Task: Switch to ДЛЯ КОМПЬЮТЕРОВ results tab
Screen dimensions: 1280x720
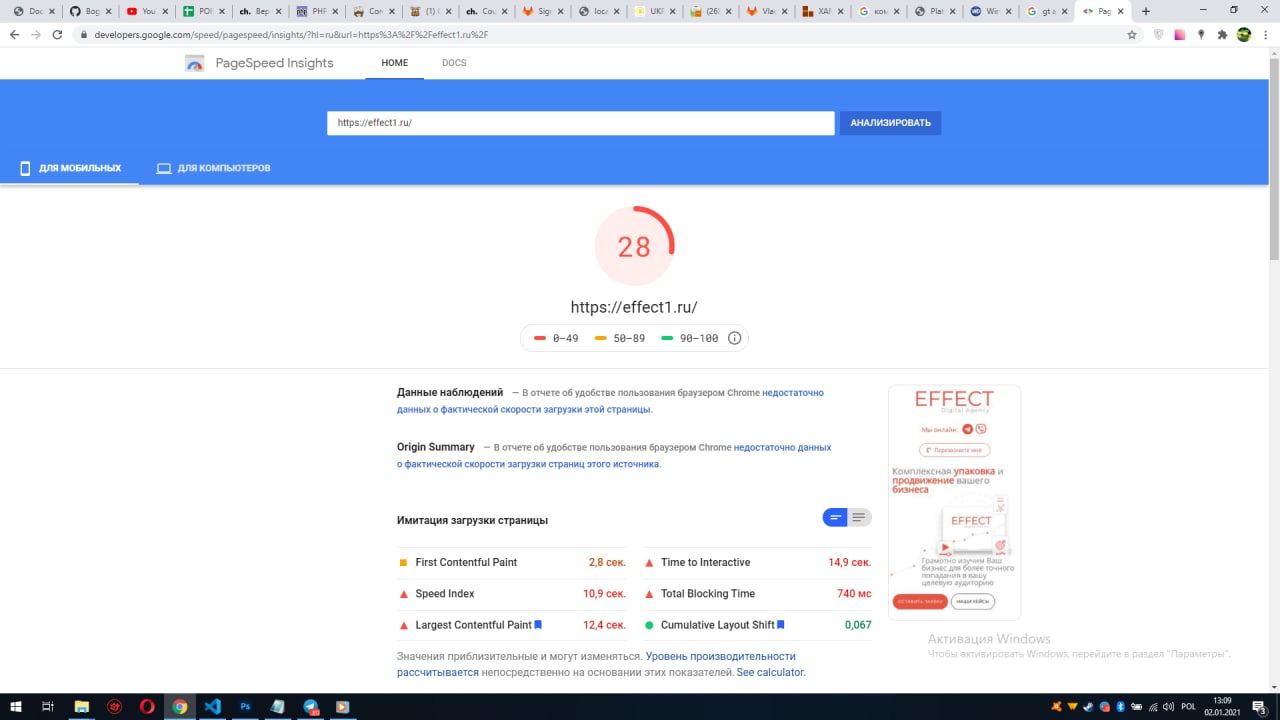Action: pyautogui.click(x=213, y=168)
